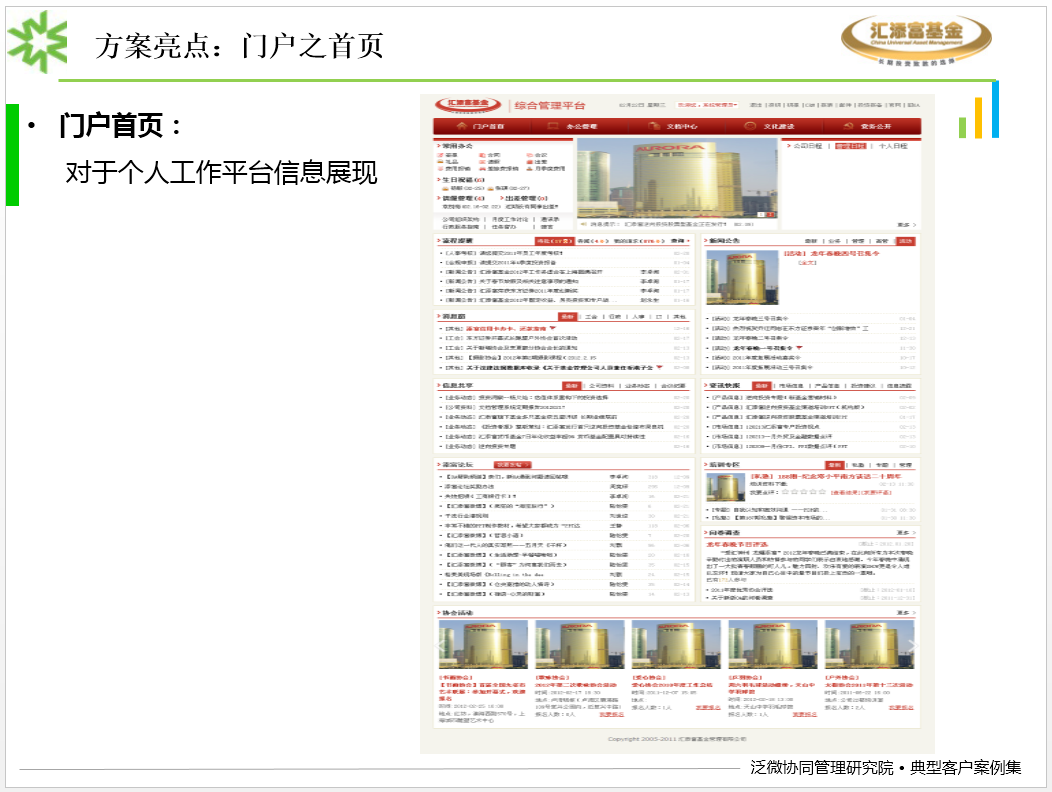Image resolution: width=1052 pixels, height=792 pixels.
Task: Click the small building thumbnail beside the red 188期 headline
Action: point(725,487)
